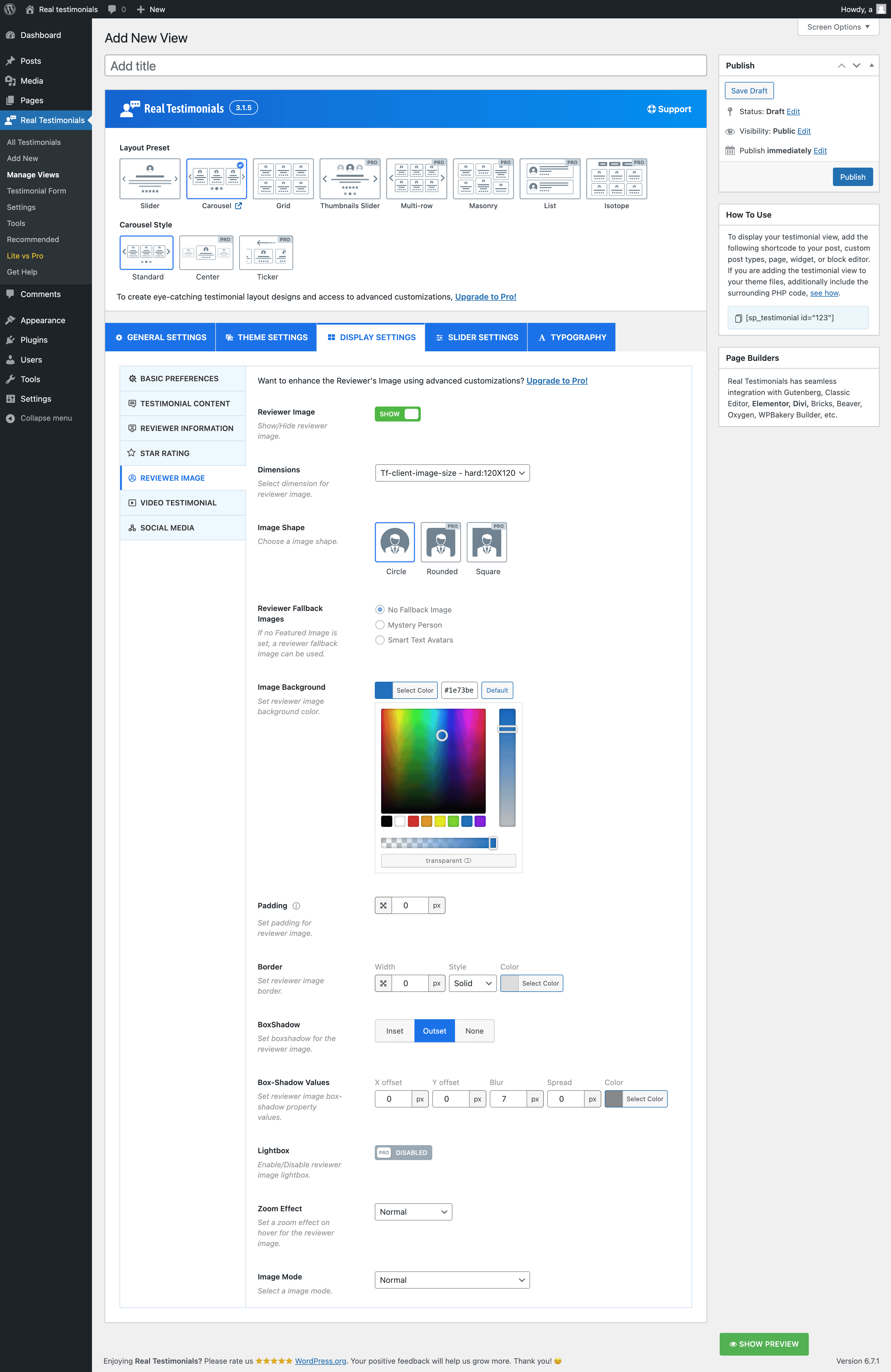
Task: Choose Smart Text Avatars radio button
Action: 380,640
